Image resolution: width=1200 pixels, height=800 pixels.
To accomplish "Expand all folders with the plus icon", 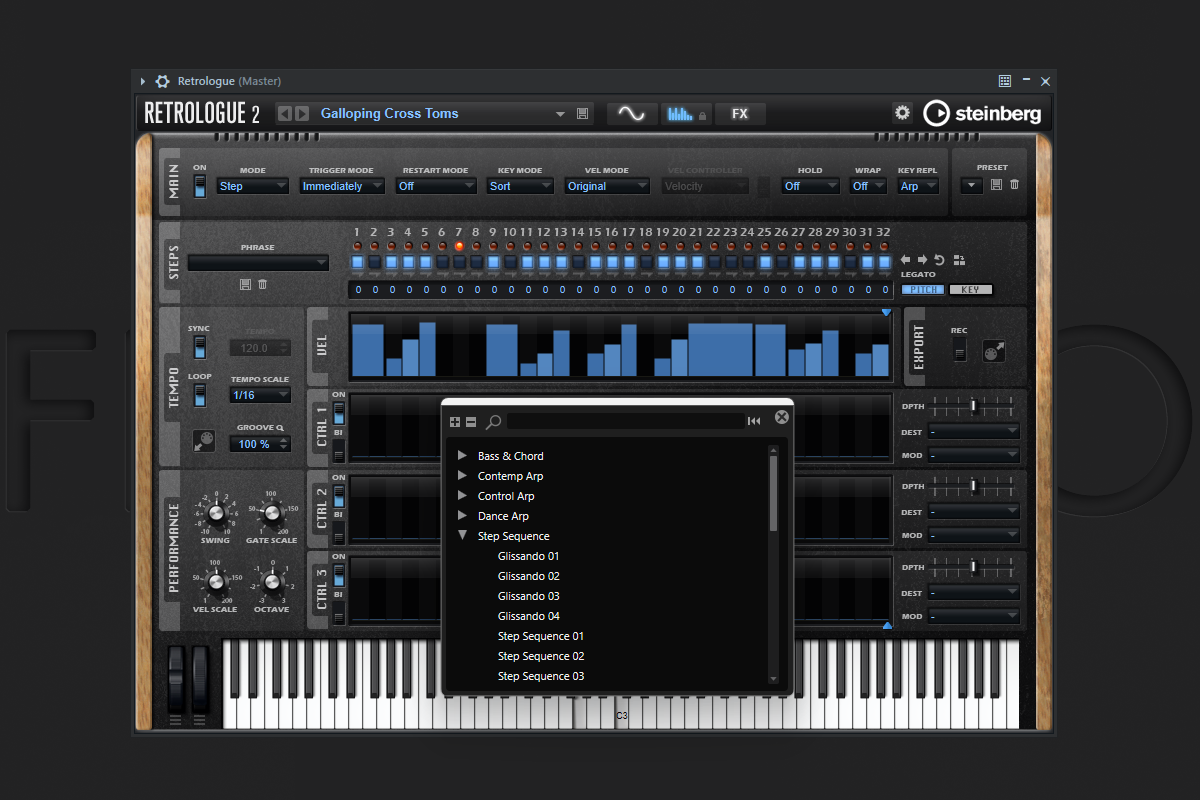I will tap(455, 421).
